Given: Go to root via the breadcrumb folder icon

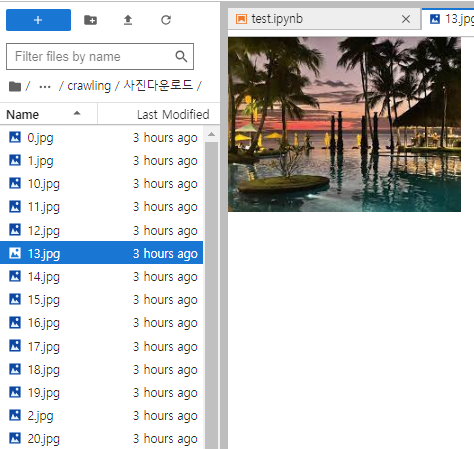Looking at the screenshot, I should click(15, 86).
